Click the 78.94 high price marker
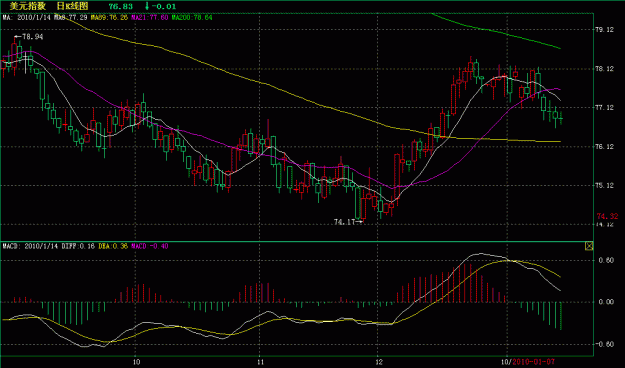The width and height of the screenshot is (625, 368). 28,37
